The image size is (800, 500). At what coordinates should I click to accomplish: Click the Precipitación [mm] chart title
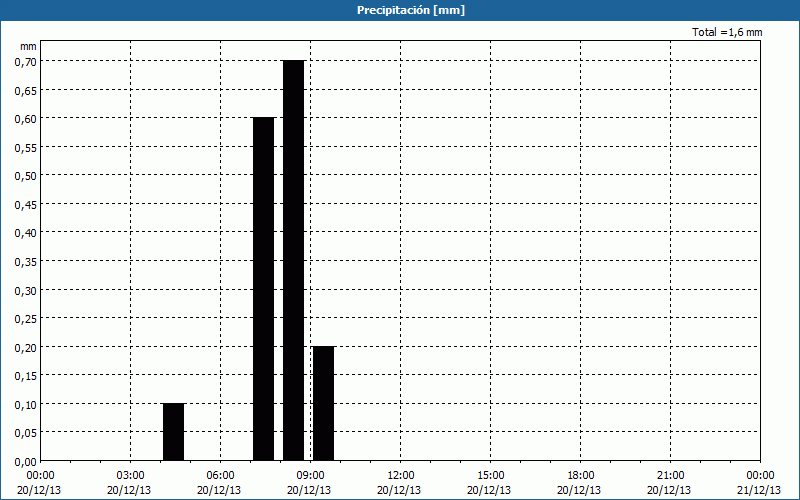pos(411,10)
